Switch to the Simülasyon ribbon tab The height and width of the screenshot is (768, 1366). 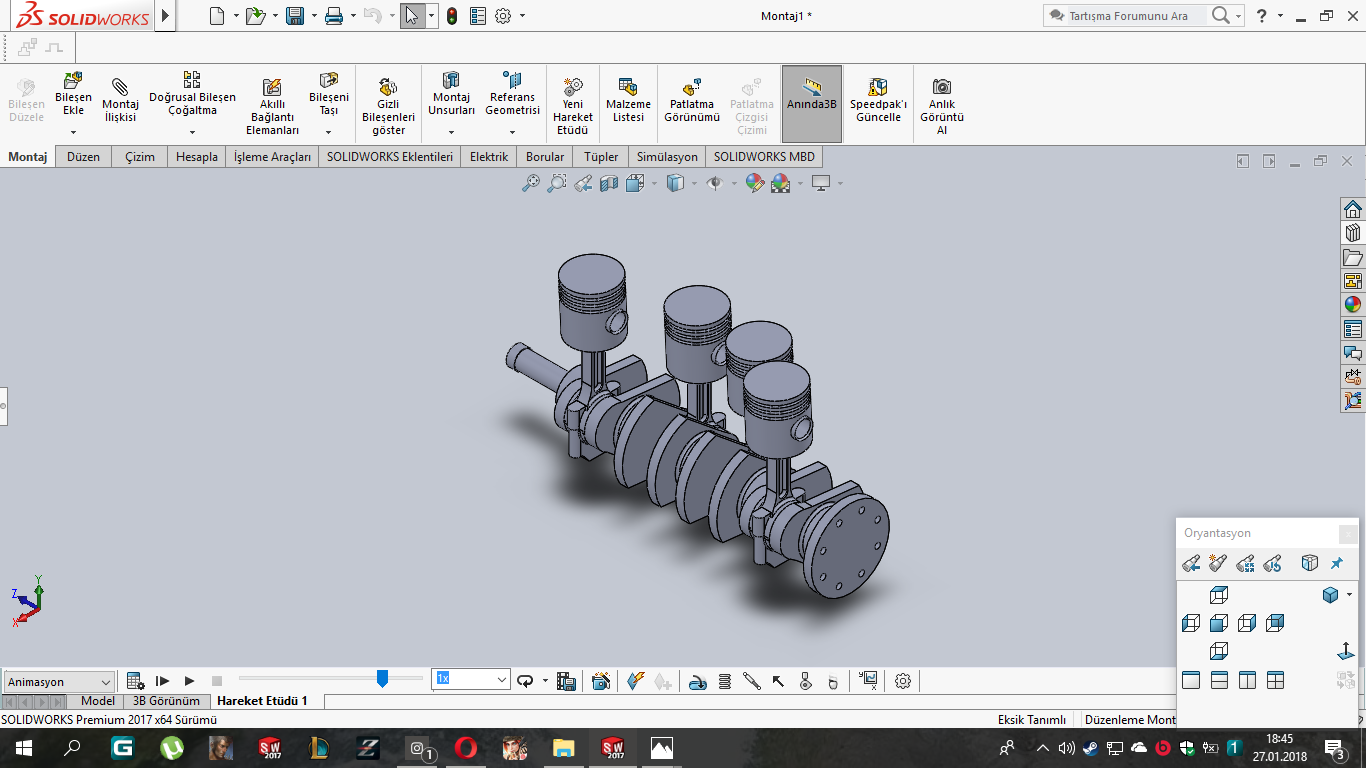pyautogui.click(x=667, y=157)
